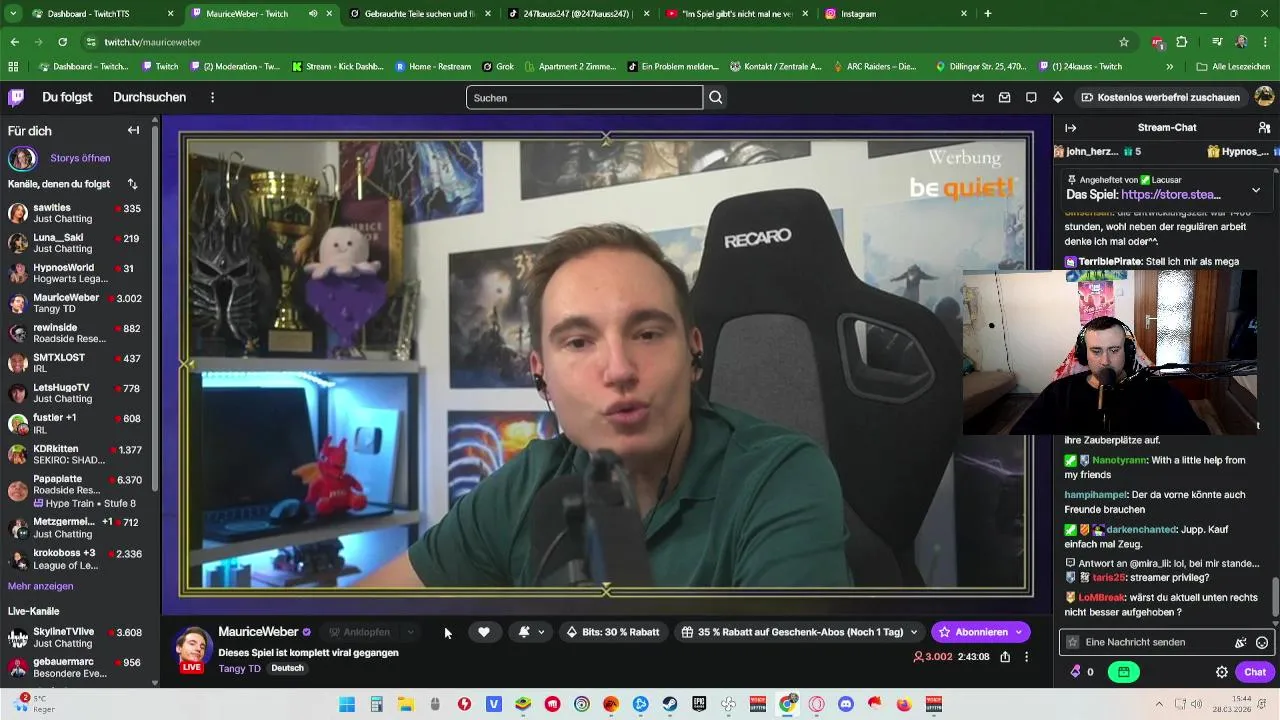Image resolution: width=1280 pixels, height=720 pixels.
Task: Click the chat identity star icon
Action: [x=1073, y=642]
